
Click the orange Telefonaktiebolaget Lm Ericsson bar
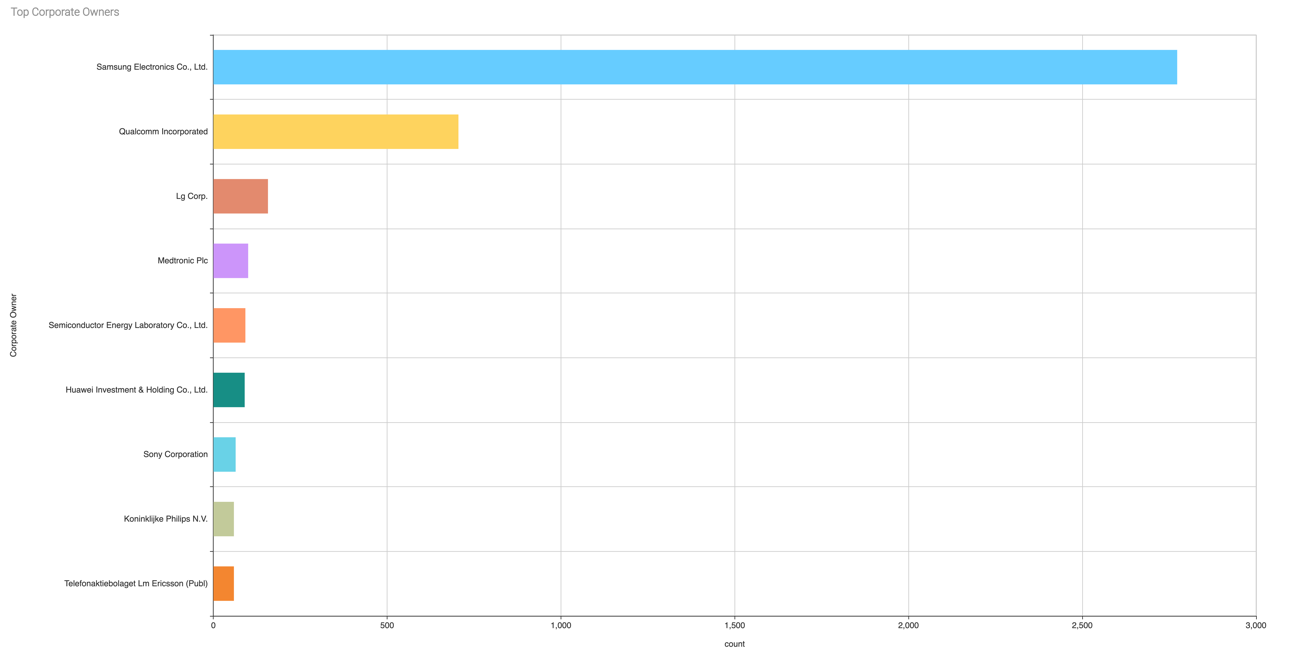(223, 583)
